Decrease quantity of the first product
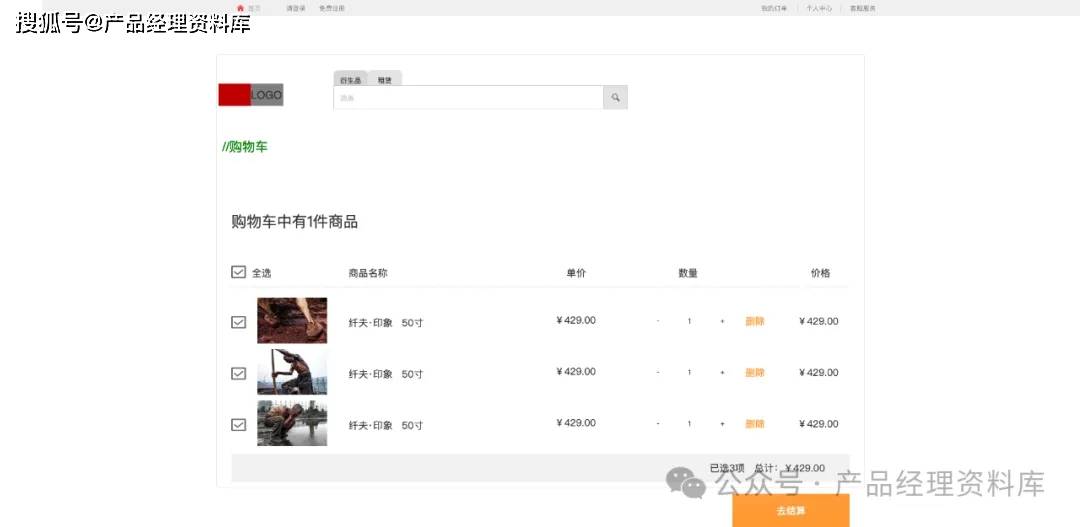Viewport: 1080px width, 527px height. point(658,322)
